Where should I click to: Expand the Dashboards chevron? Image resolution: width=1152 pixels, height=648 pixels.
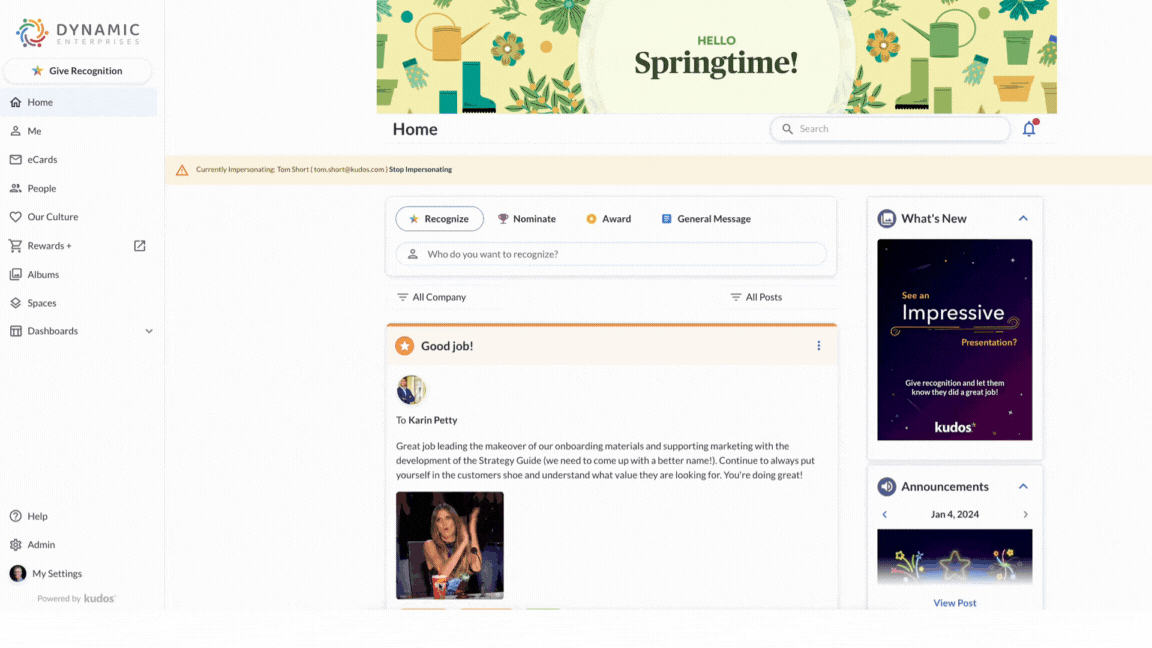click(149, 331)
